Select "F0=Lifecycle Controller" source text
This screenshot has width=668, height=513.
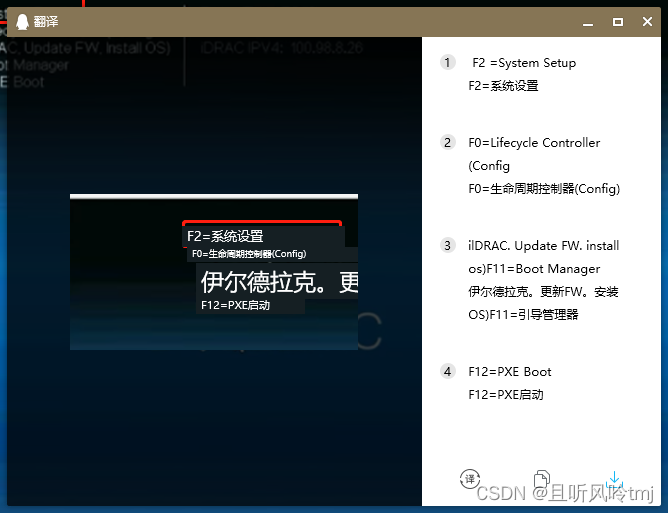534,143
